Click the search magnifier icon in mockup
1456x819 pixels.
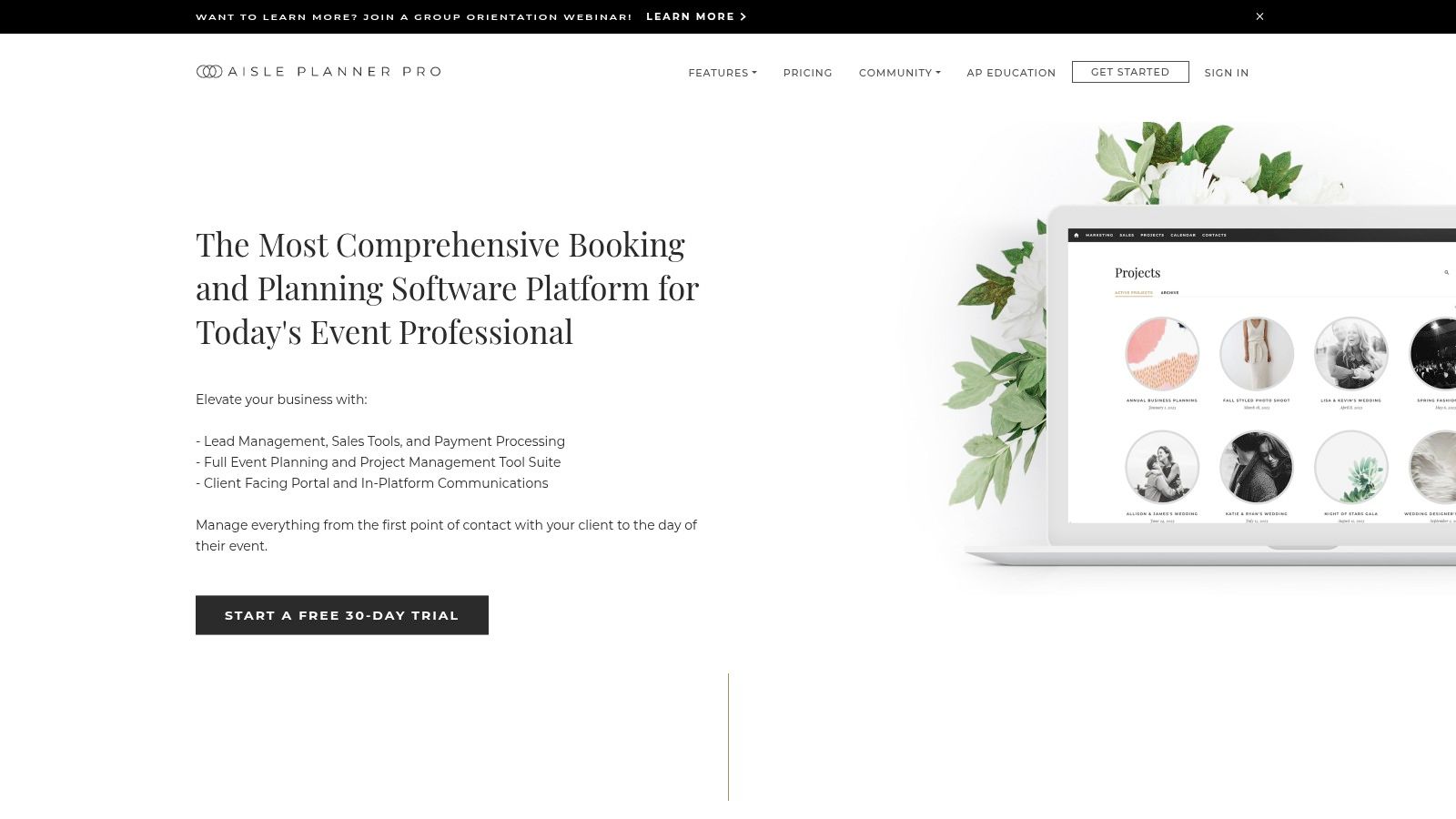coord(1446,272)
